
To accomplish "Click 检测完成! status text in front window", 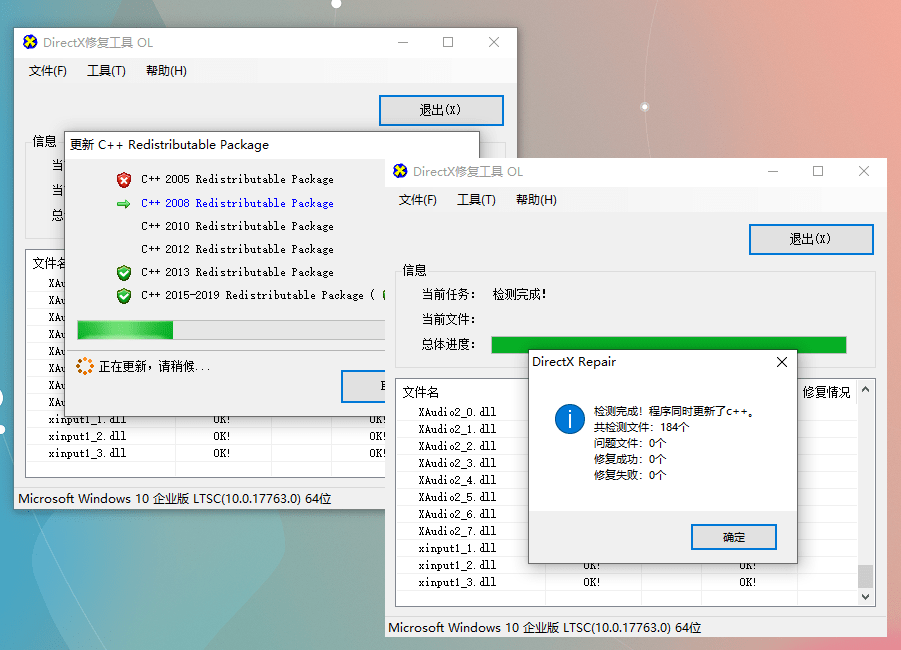I will pos(519,295).
